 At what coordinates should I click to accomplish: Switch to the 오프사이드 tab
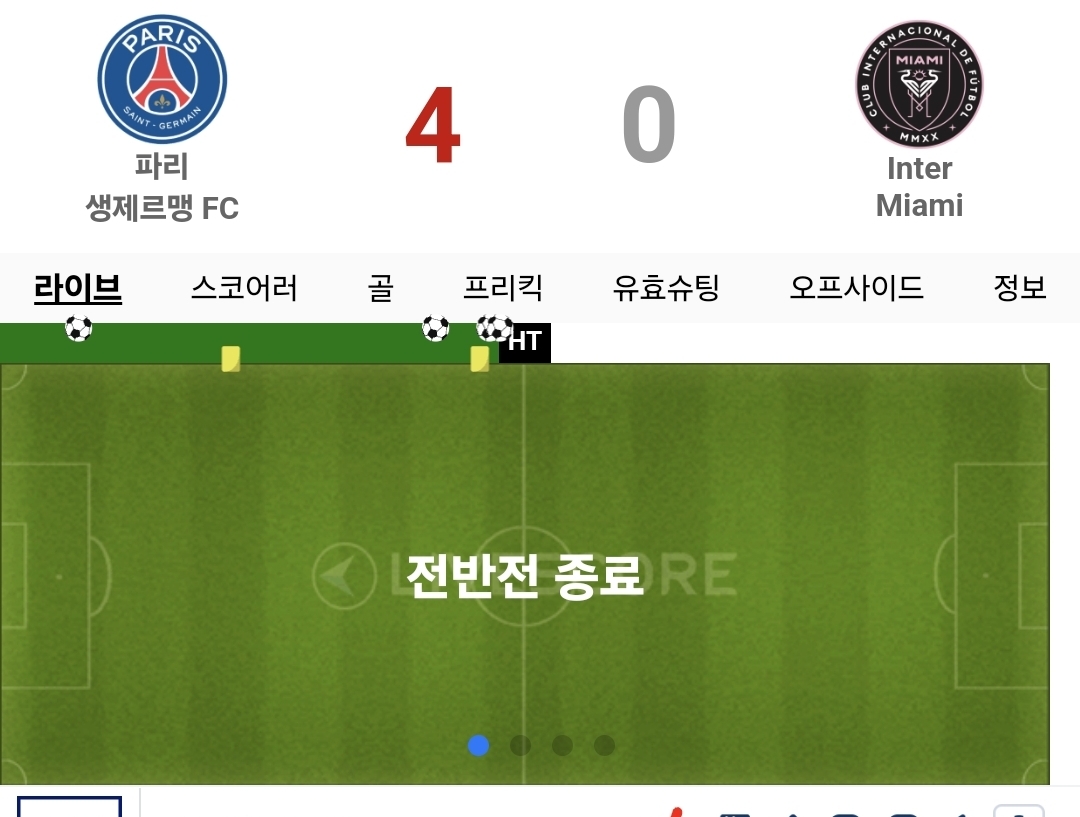point(856,288)
